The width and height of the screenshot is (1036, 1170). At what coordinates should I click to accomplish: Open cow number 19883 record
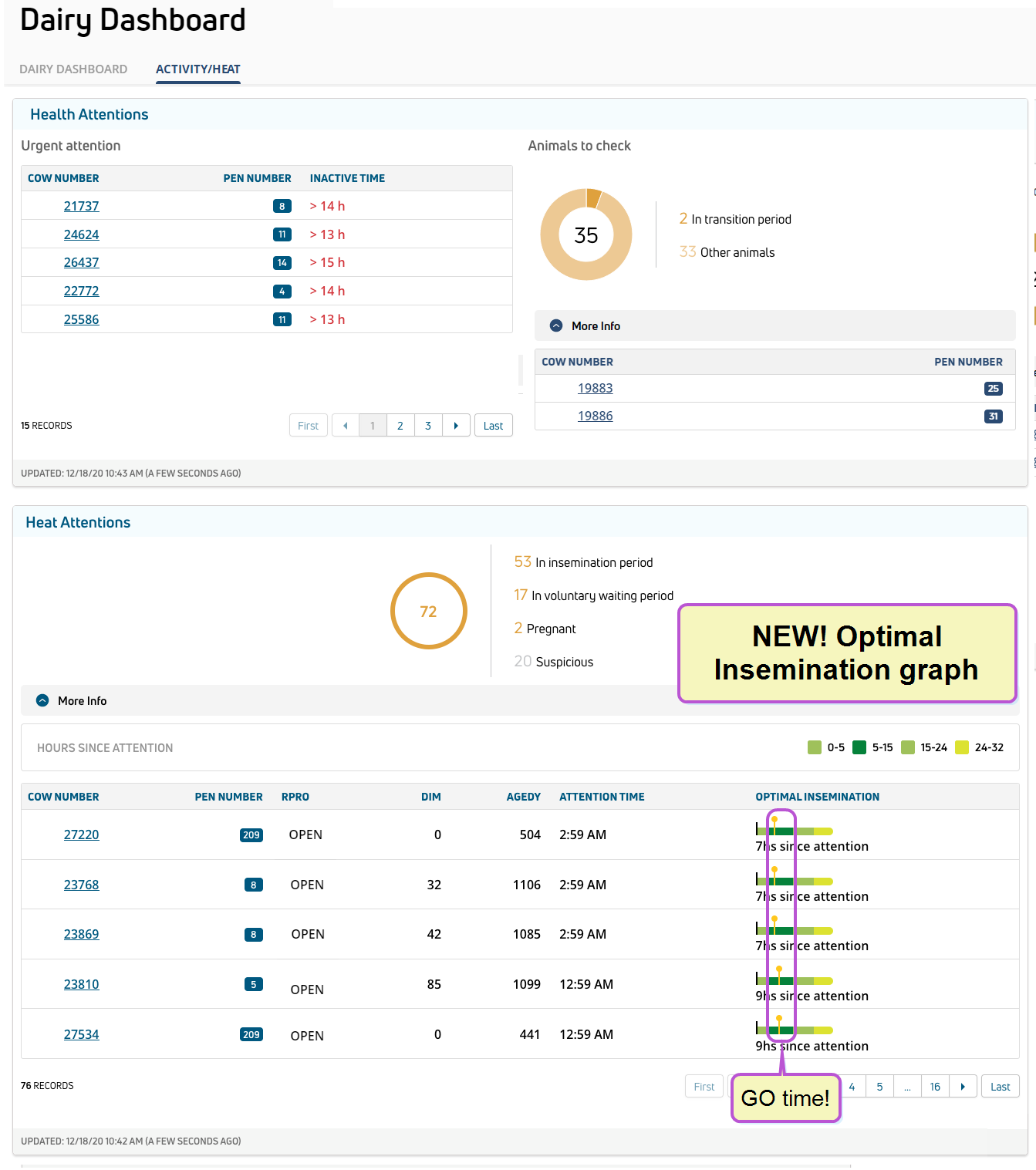pos(596,388)
